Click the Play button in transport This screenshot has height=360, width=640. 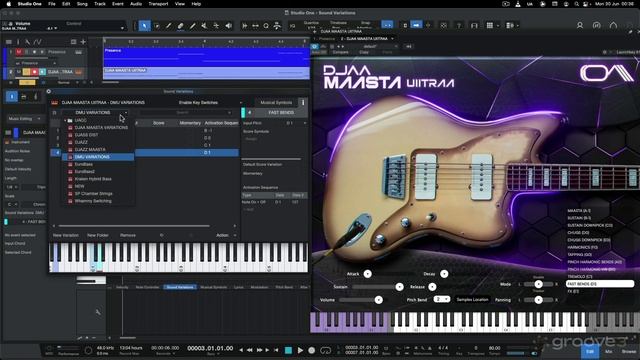tap(300, 350)
